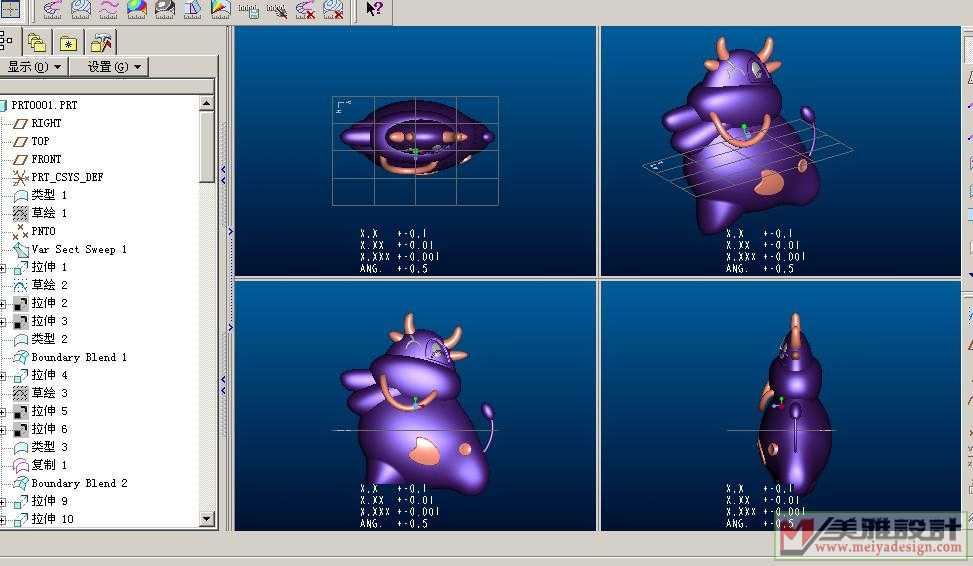Image resolution: width=973 pixels, height=566 pixels.
Task: Click the delete all curvature icon with red X
Action: pos(305,9)
